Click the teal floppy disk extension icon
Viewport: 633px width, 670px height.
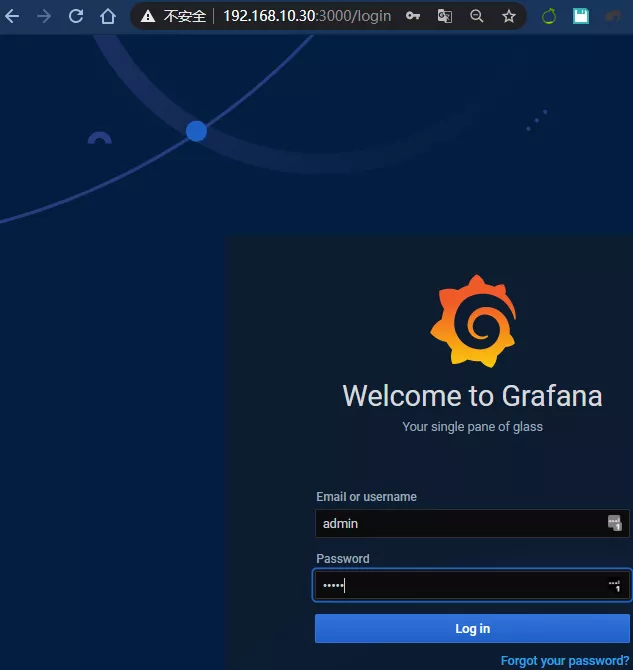coord(580,17)
